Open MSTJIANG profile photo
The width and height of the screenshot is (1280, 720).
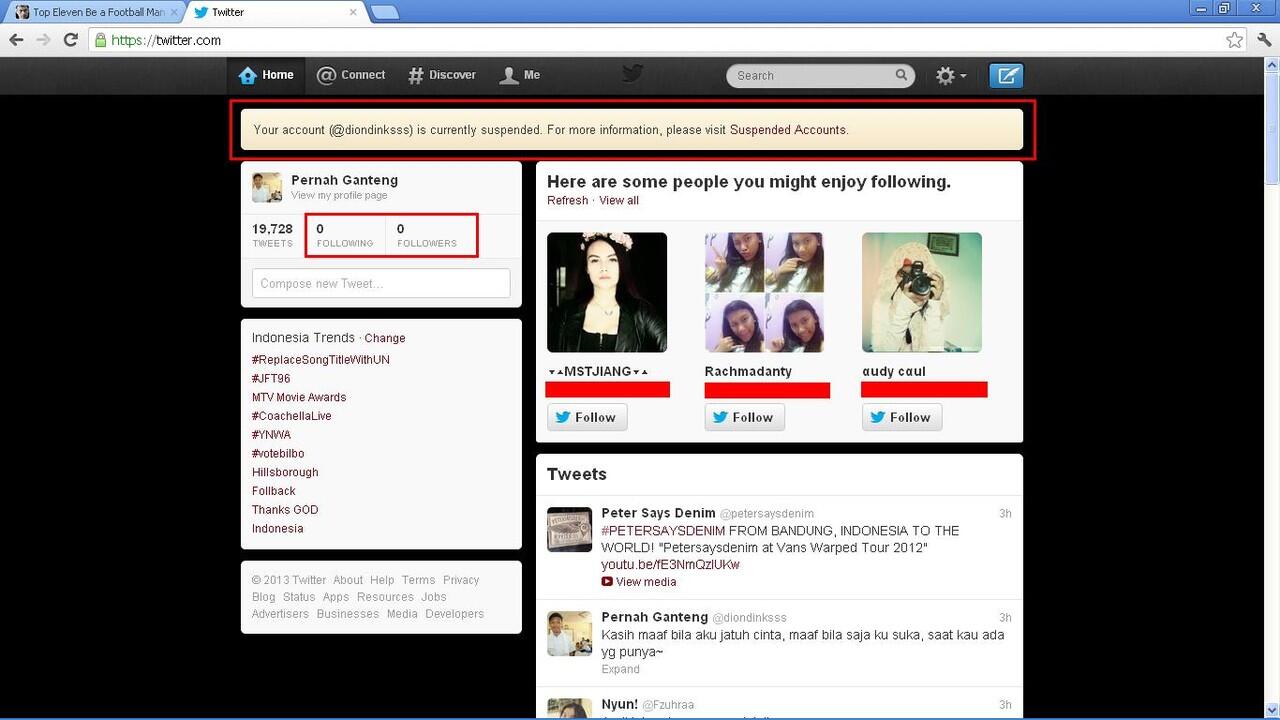click(x=607, y=292)
